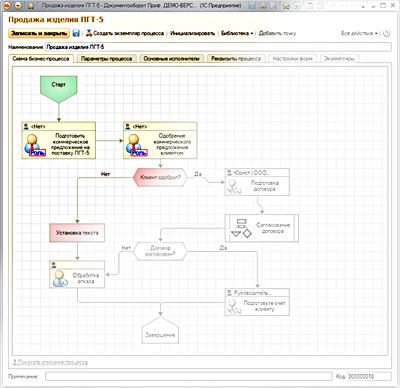This screenshot has width=400, height=388.
Task: Click the title bar printer icon
Action: tap(263, 5)
